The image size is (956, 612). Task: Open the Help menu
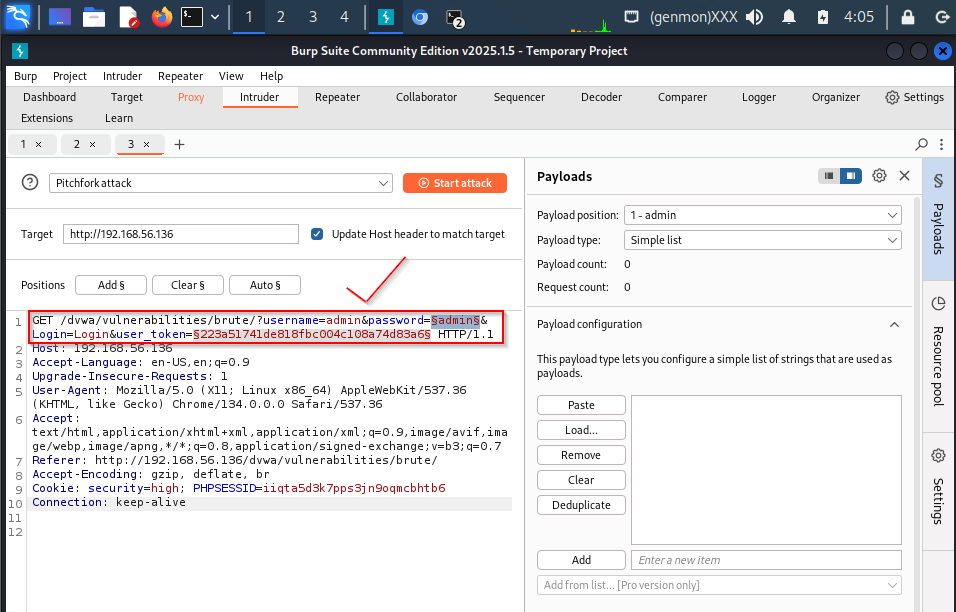[271, 76]
